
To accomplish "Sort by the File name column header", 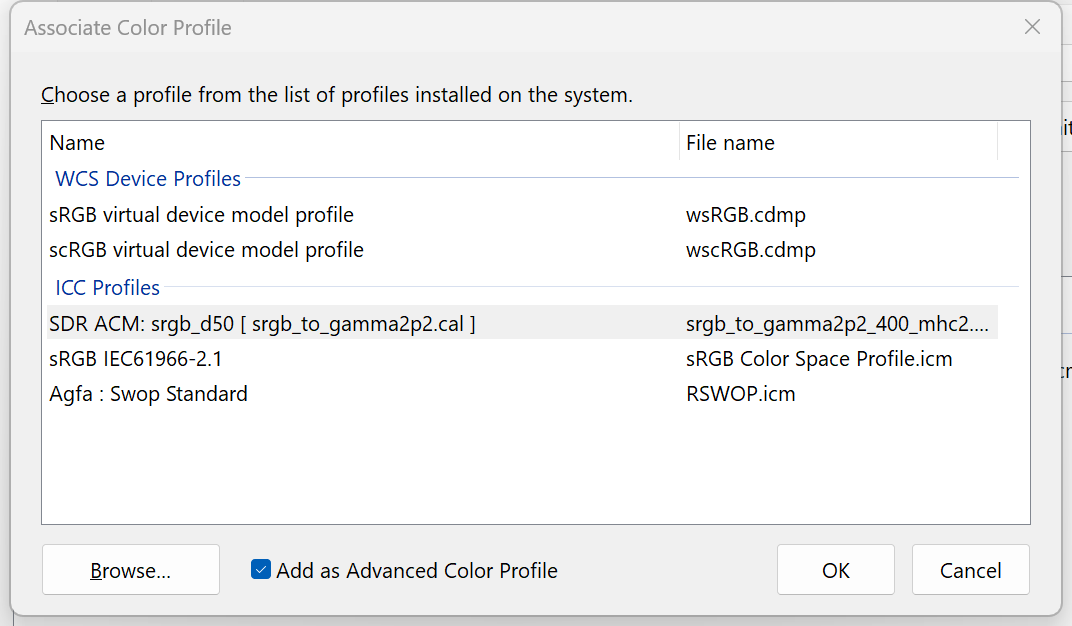I will click(x=730, y=142).
